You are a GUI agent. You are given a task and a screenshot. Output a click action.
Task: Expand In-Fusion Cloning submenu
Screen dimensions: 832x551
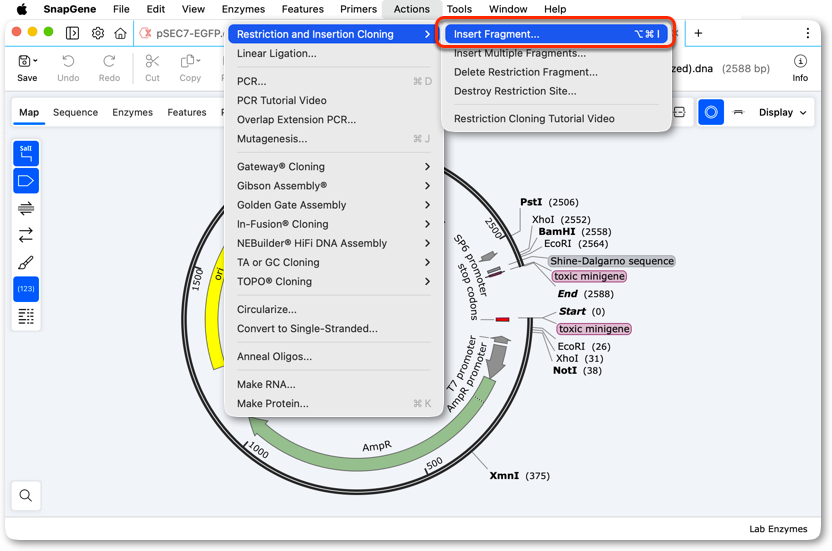tap(333, 224)
